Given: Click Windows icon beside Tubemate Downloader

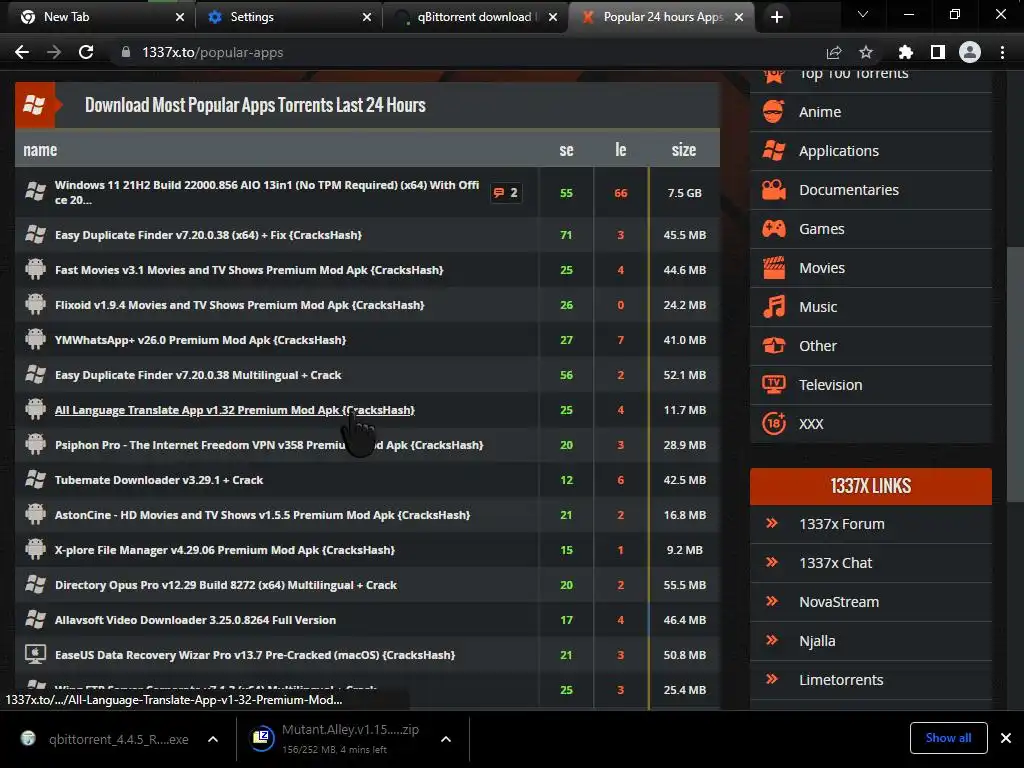Looking at the screenshot, I should (35, 480).
